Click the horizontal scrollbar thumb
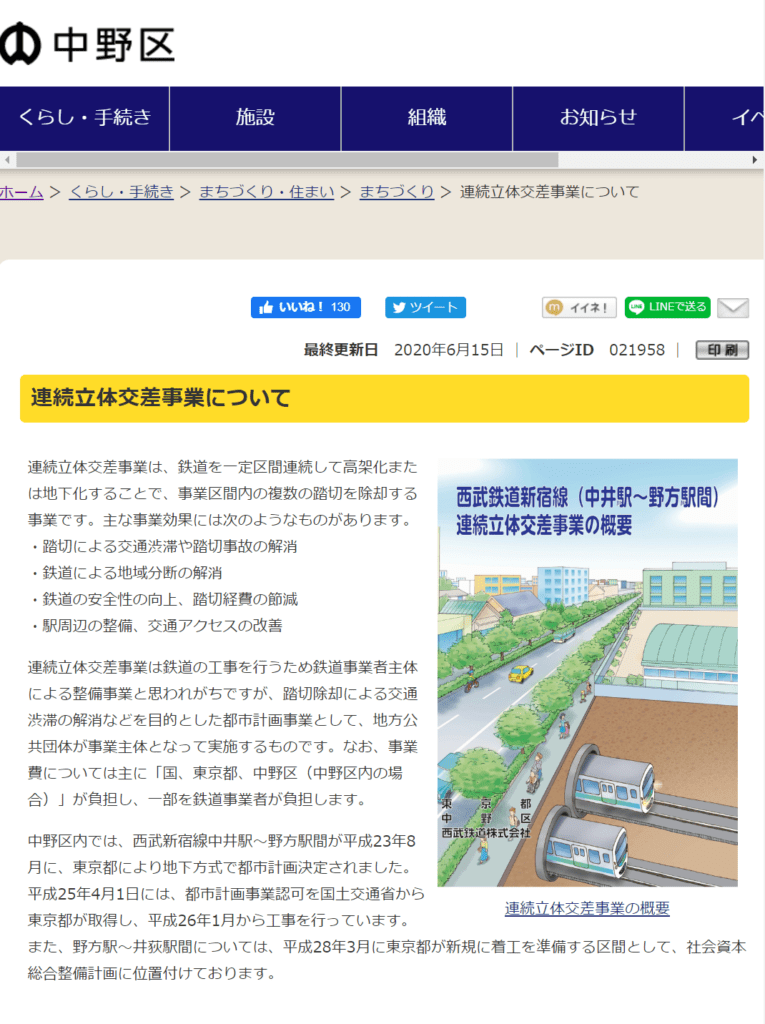 click(287, 160)
